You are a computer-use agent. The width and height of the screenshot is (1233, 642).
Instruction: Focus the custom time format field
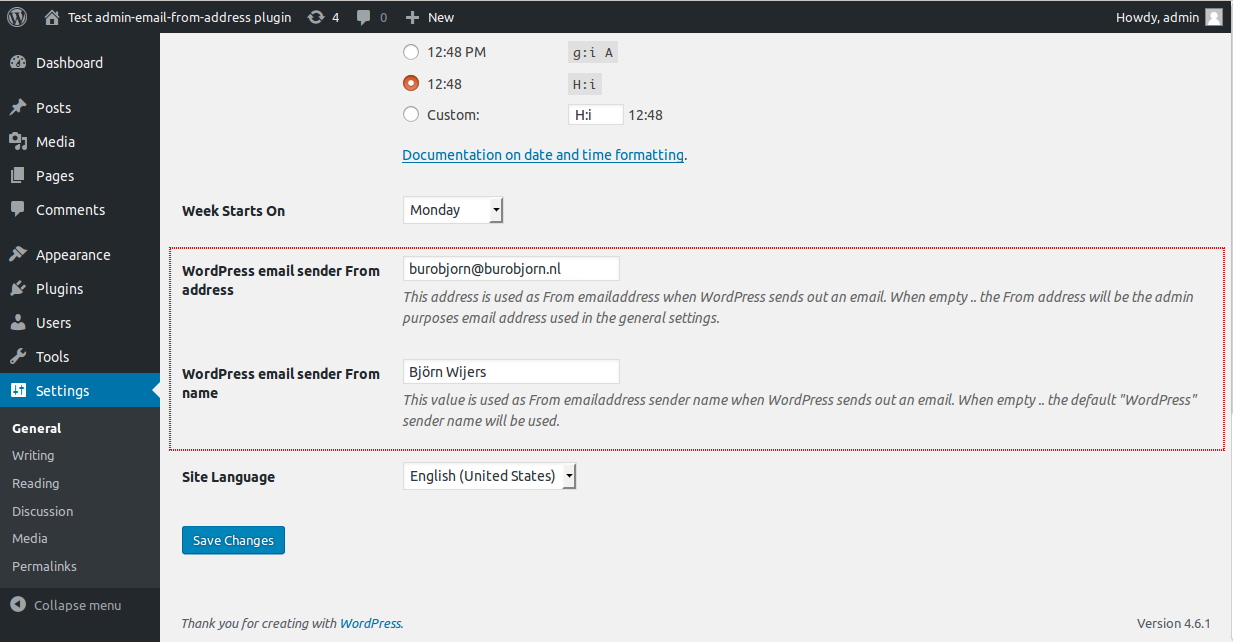click(596, 115)
